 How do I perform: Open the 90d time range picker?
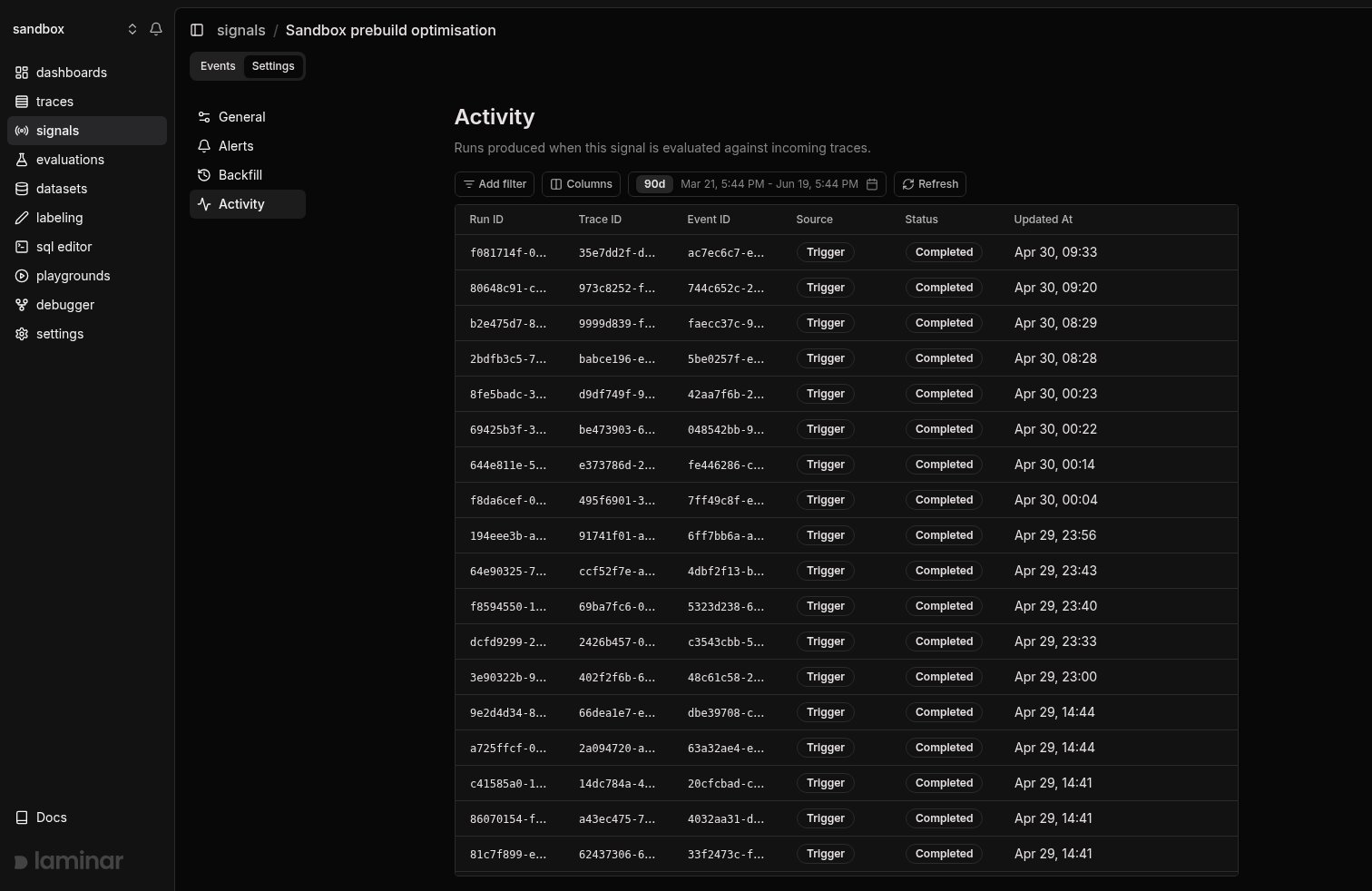(x=654, y=184)
